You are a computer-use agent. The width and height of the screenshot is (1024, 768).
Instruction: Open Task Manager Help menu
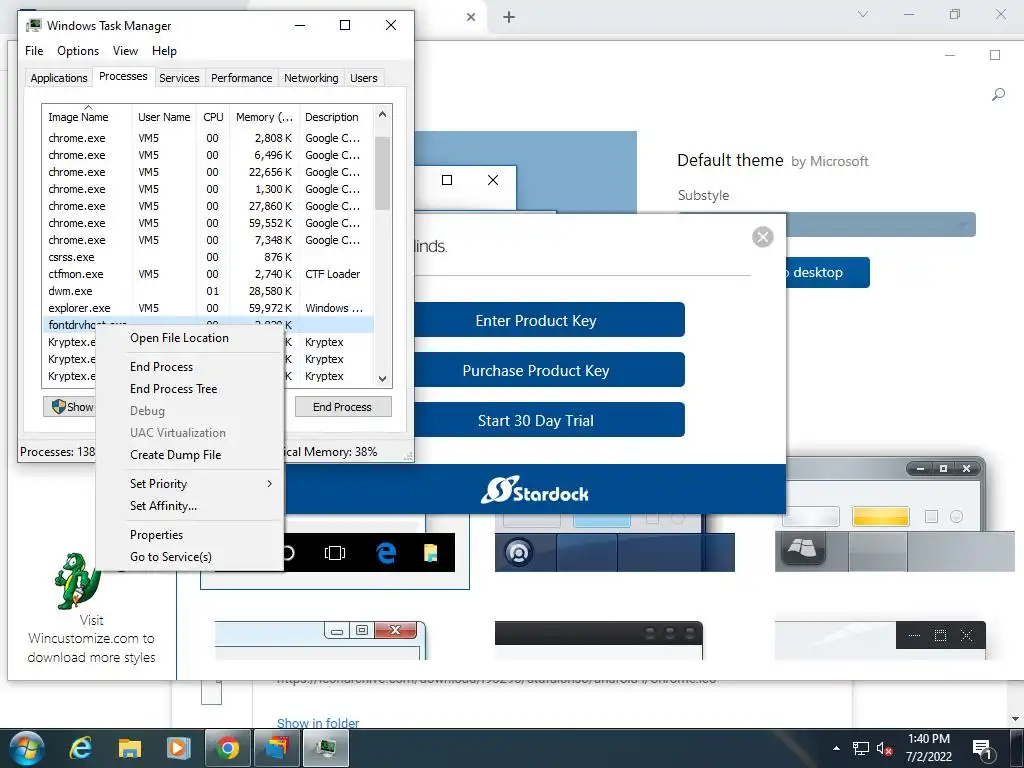pyautogui.click(x=164, y=51)
